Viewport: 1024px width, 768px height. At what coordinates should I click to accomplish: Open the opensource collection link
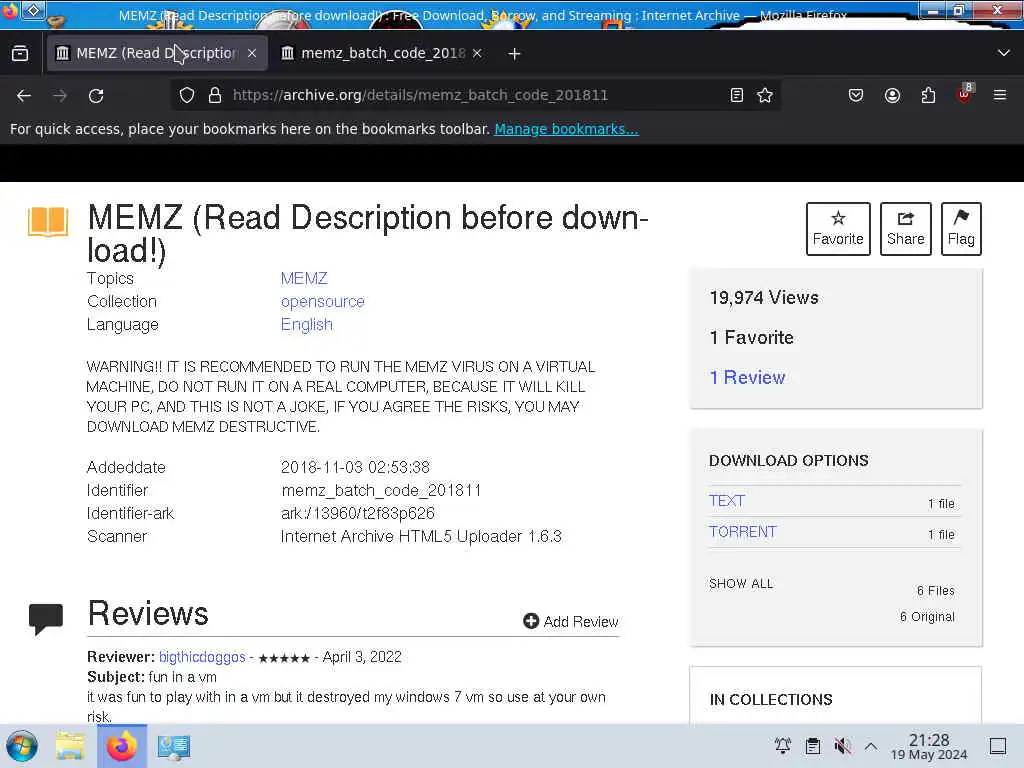323,302
